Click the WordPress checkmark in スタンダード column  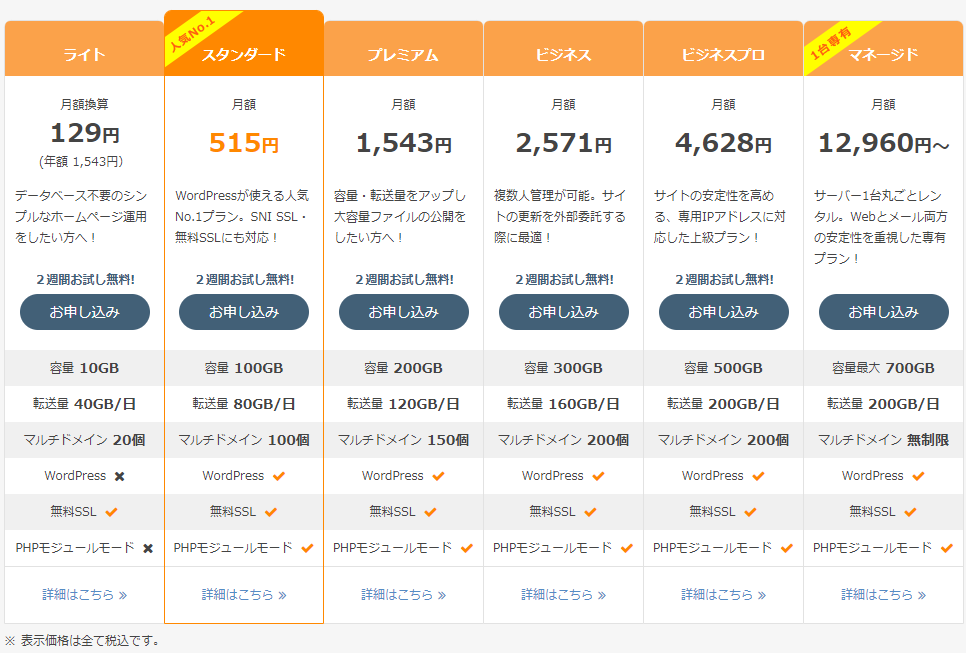[x=279, y=476]
